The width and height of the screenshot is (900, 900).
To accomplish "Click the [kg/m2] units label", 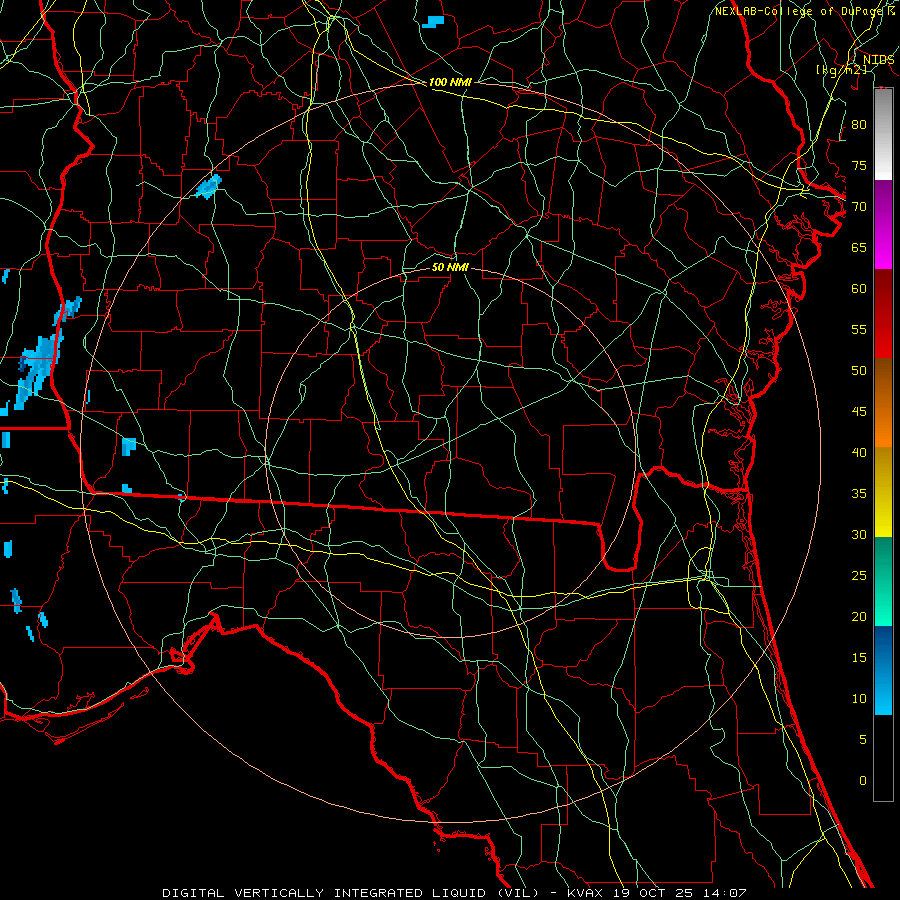I will [x=841, y=70].
